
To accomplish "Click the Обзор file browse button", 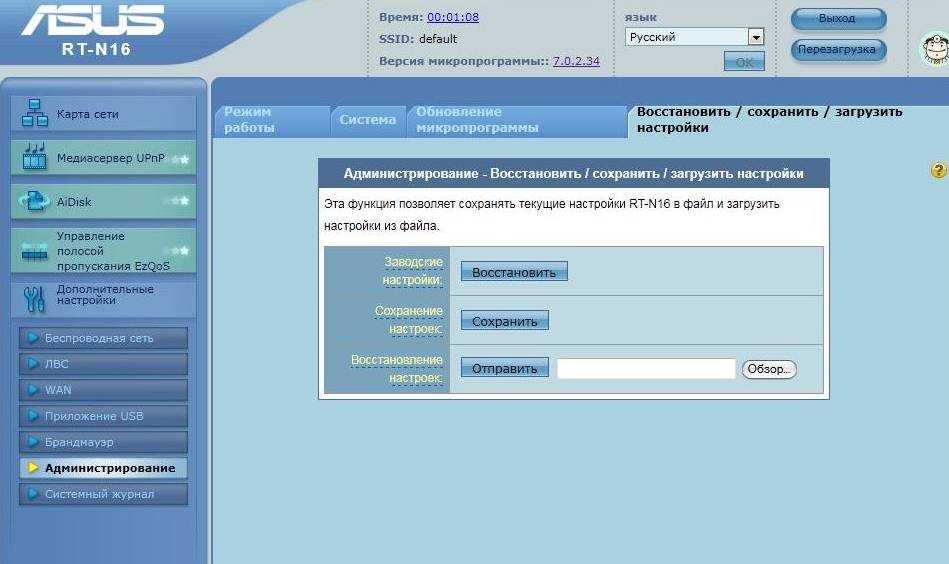I will tap(769, 369).
